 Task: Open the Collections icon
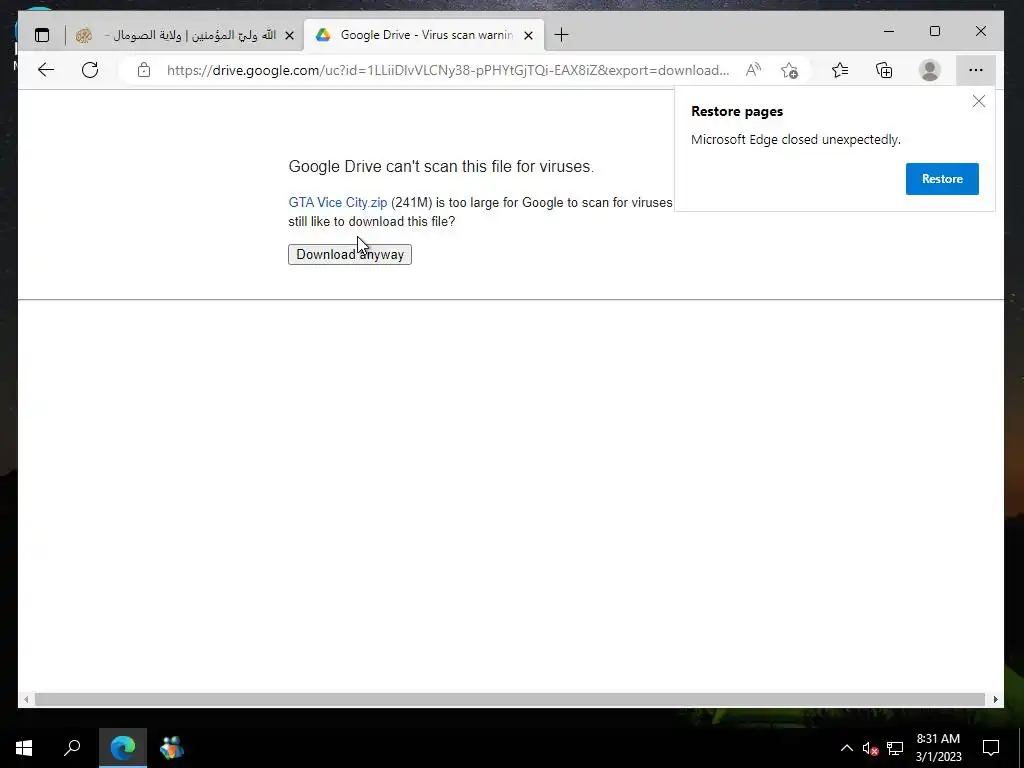click(884, 70)
